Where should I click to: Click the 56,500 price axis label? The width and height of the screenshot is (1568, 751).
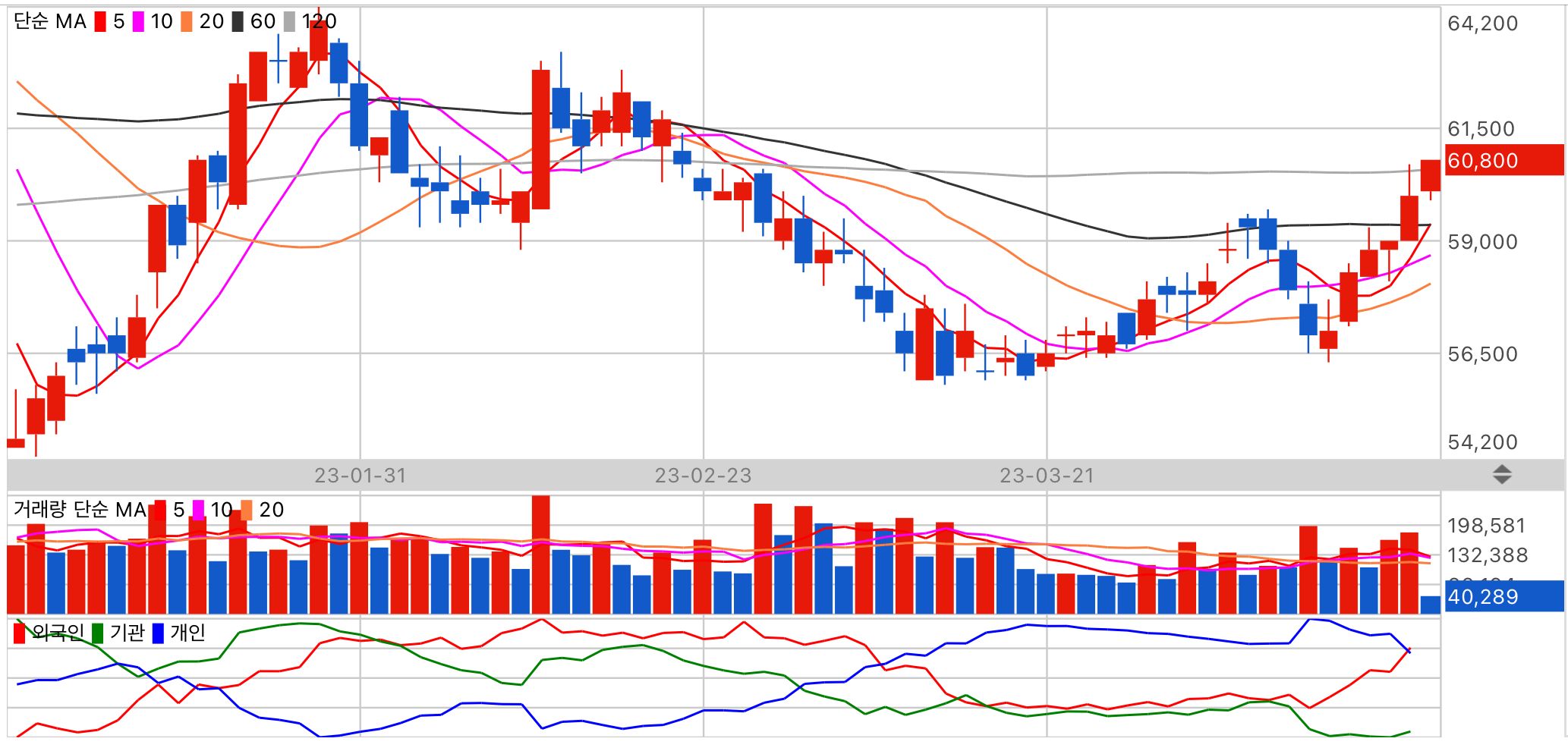tap(1483, 354)
